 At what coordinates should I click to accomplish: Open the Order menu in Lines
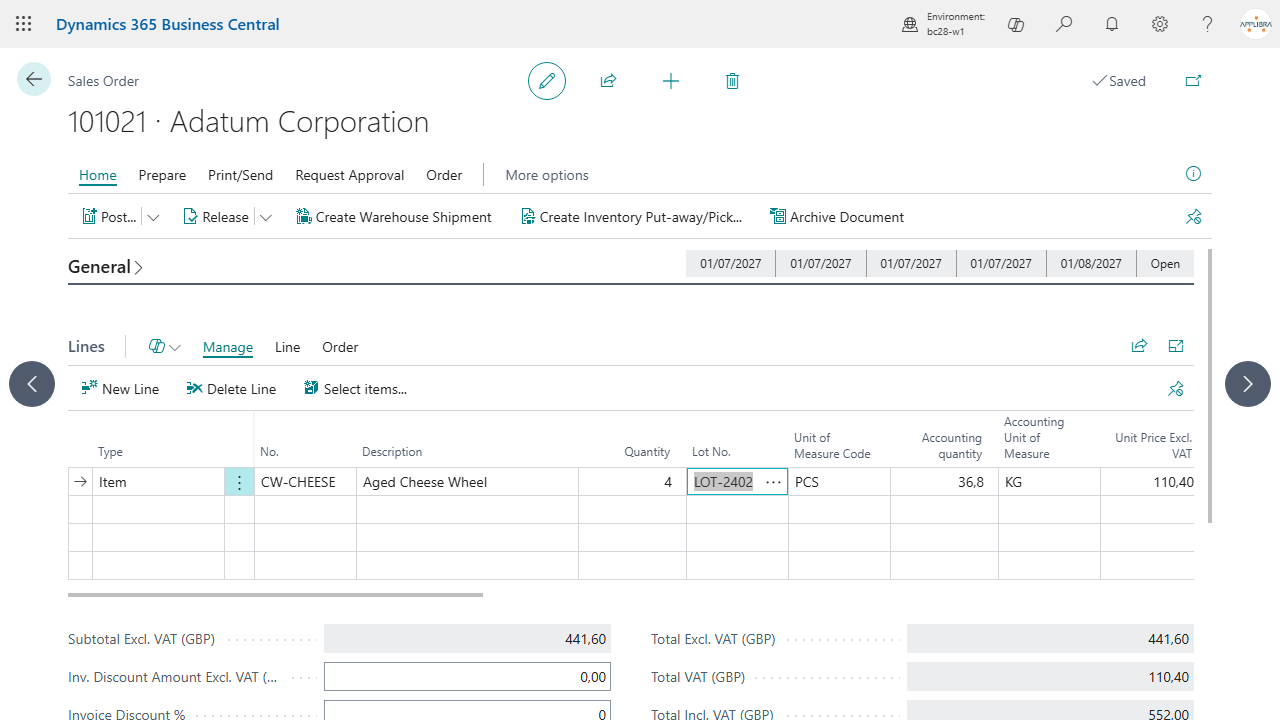(340, 347)
